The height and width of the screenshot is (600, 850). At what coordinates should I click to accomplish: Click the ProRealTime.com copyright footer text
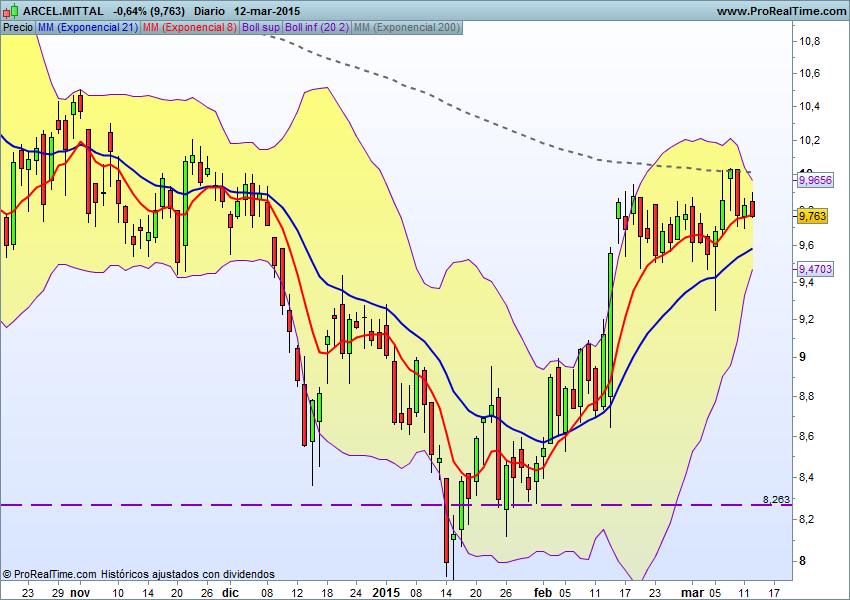click(x=138, y=574)
